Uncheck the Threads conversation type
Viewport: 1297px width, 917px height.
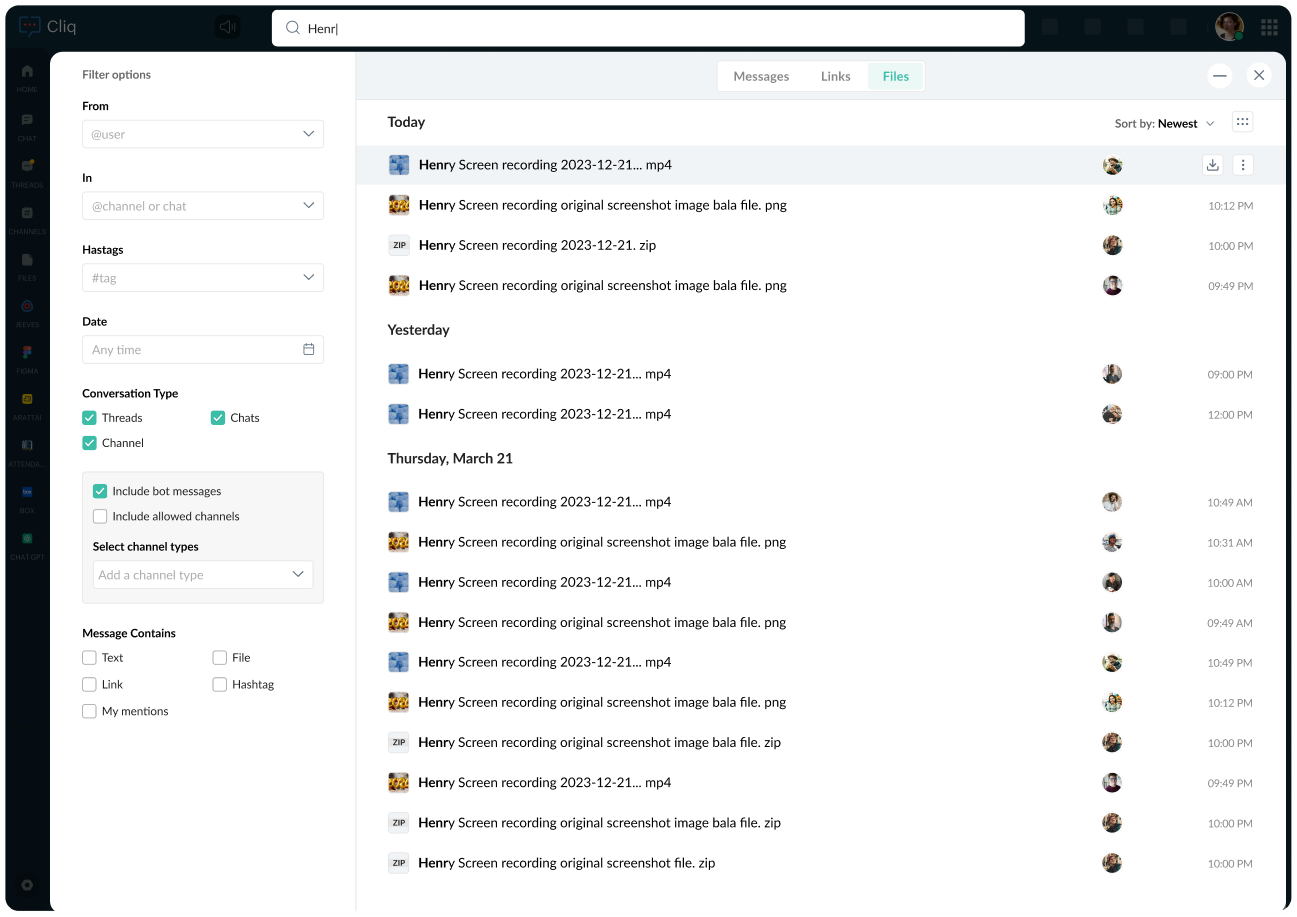pos(89,418)
